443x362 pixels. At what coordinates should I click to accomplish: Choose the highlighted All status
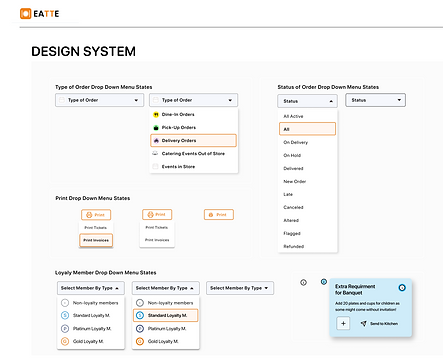[307, 129]
